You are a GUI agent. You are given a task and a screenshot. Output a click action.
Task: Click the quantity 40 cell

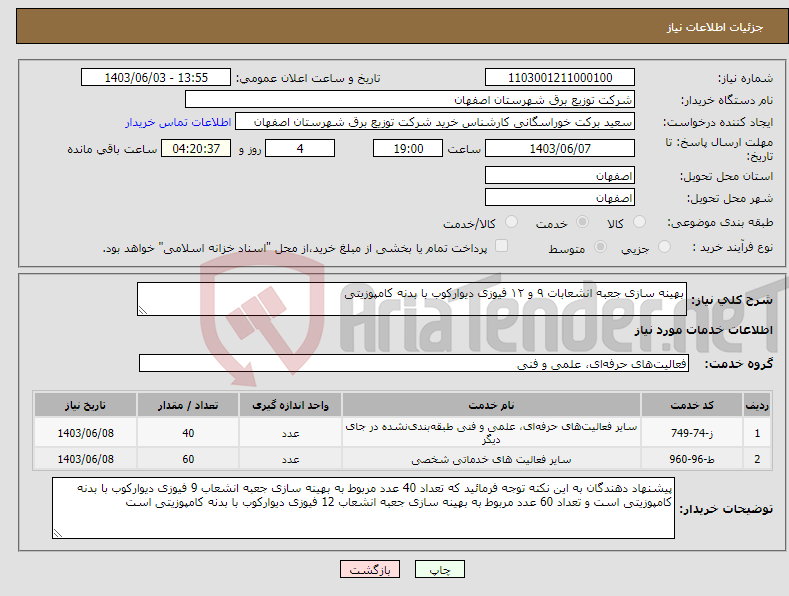tap(188, 433)
